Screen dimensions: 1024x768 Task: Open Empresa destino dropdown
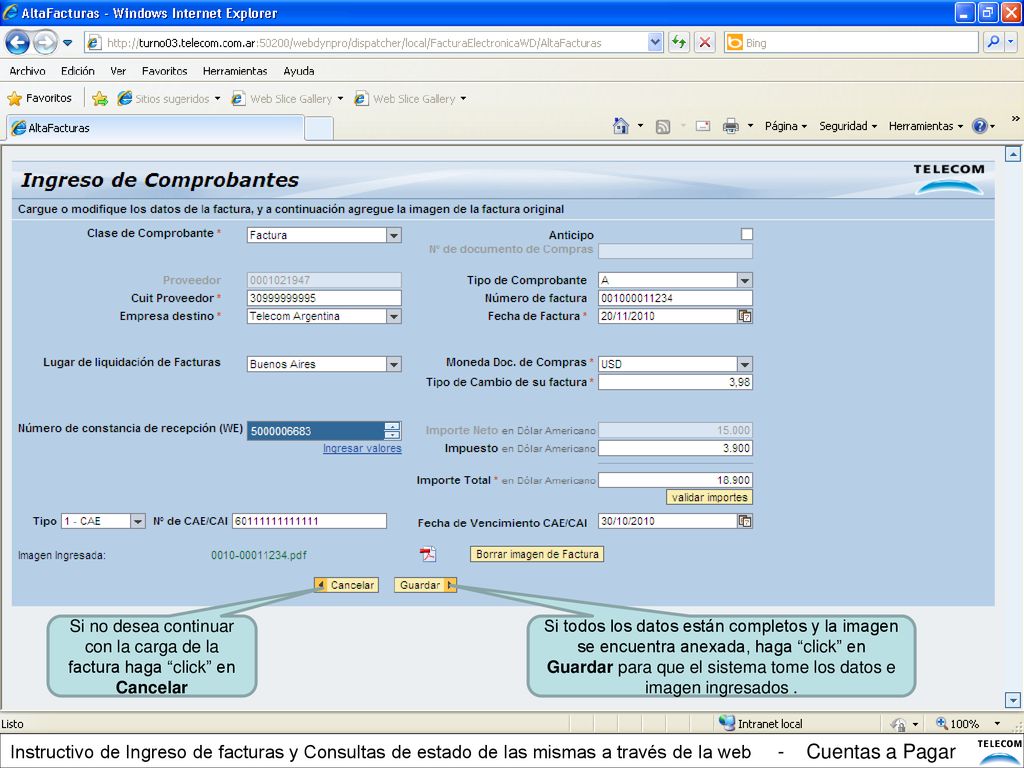coord(394,316)
